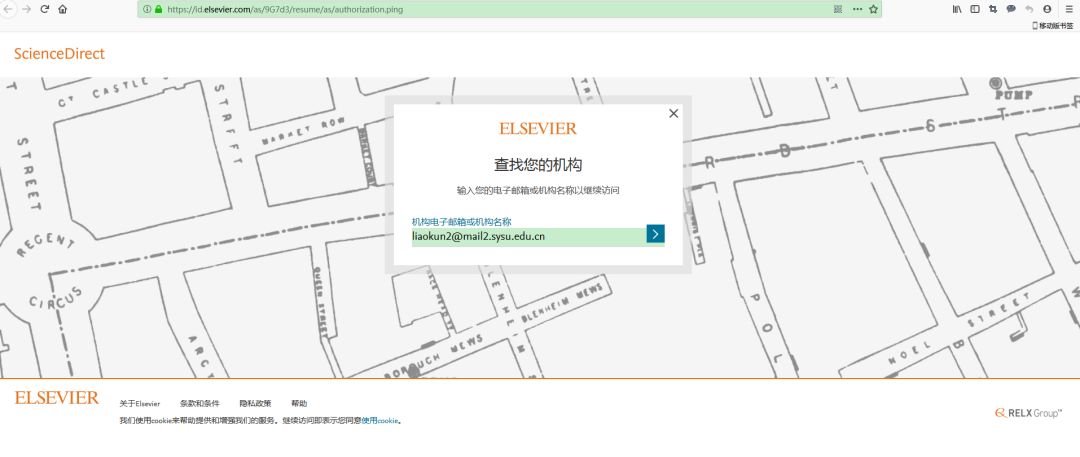Click the RELX Group logo
The image size is (1080, 457).
tap(1028, 413)
